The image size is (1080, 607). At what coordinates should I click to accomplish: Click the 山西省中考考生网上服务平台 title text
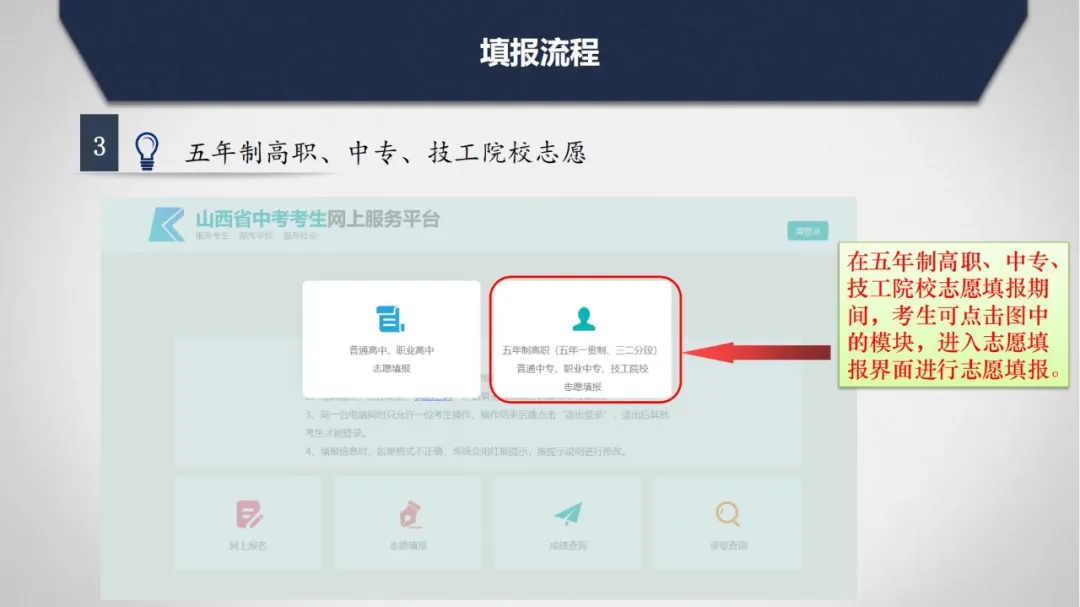(x=316, y=219)
